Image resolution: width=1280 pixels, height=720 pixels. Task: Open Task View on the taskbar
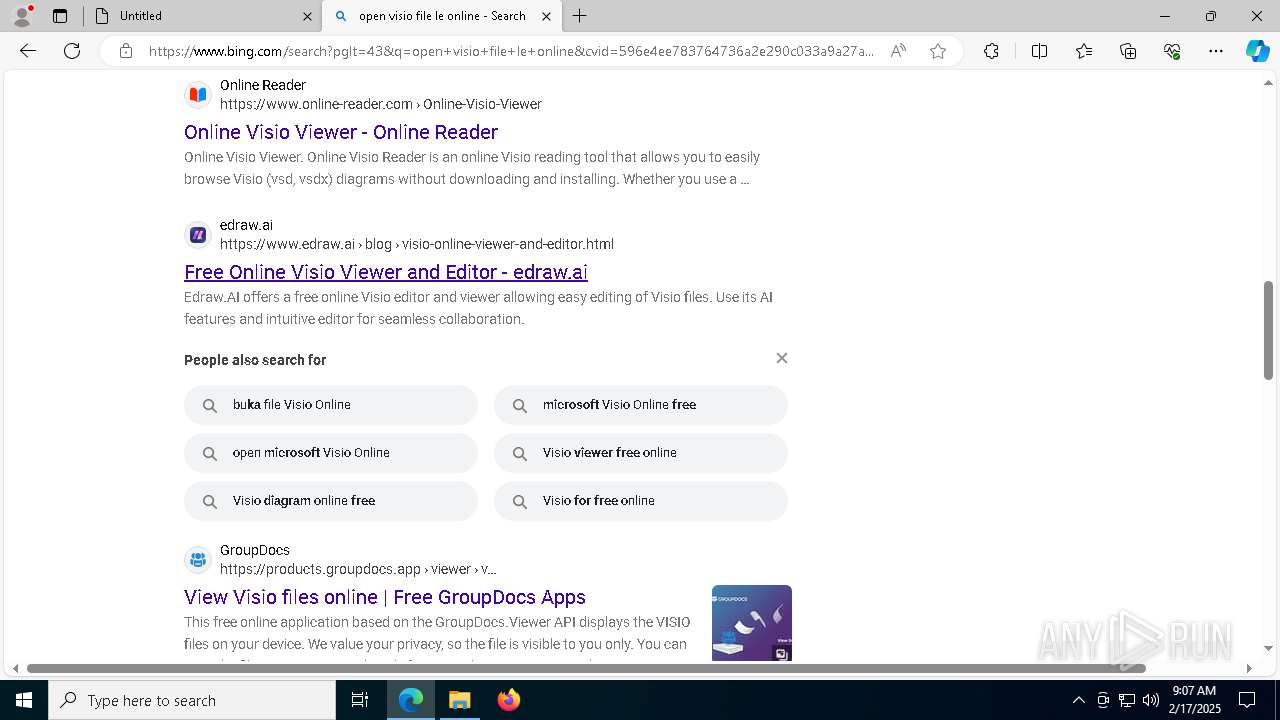[360, 700]
